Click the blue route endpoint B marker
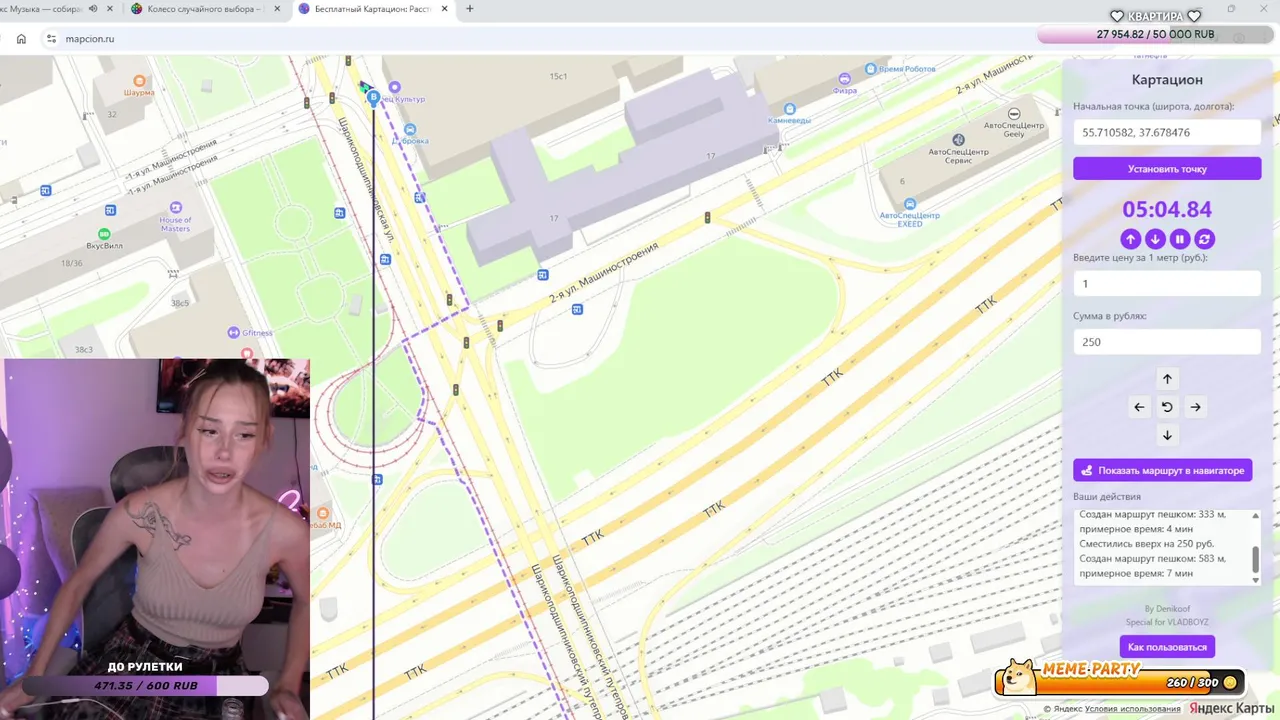1280x720 pixels. pyautogui.click(x=373, y=97)
